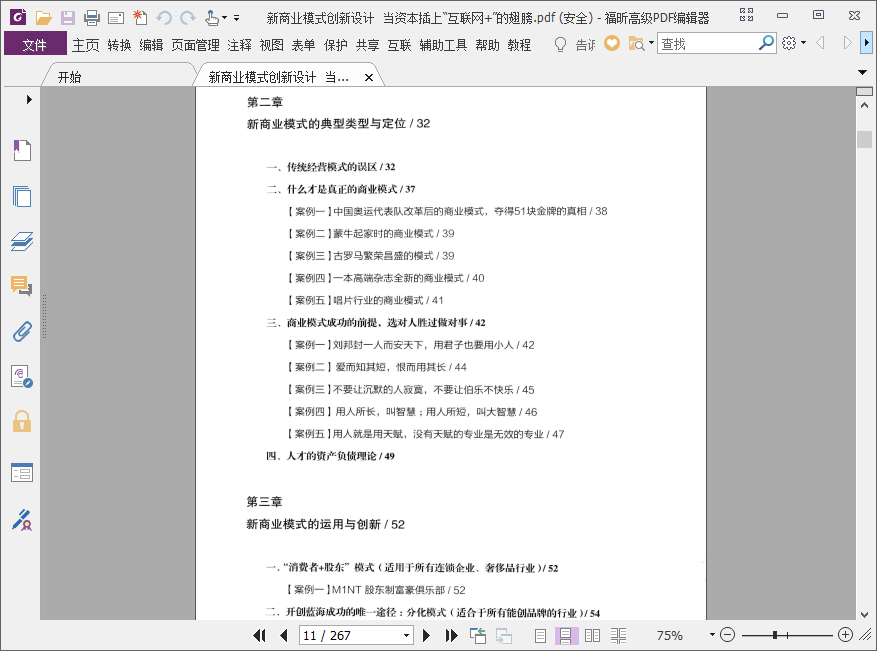877x651 pixels.
Task: Open the settings gear dropdown arrow
Action: pos(803,43)
